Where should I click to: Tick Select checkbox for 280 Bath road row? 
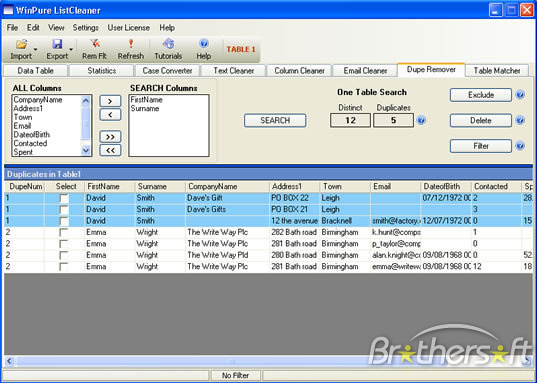(x=64, y=256)
